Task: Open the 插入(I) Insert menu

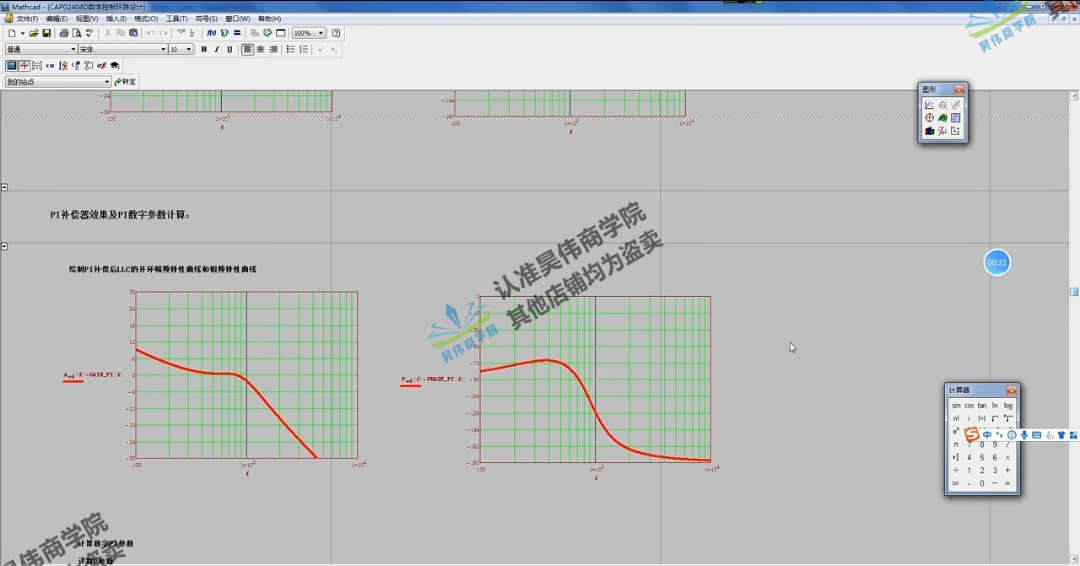Action: 116,19
